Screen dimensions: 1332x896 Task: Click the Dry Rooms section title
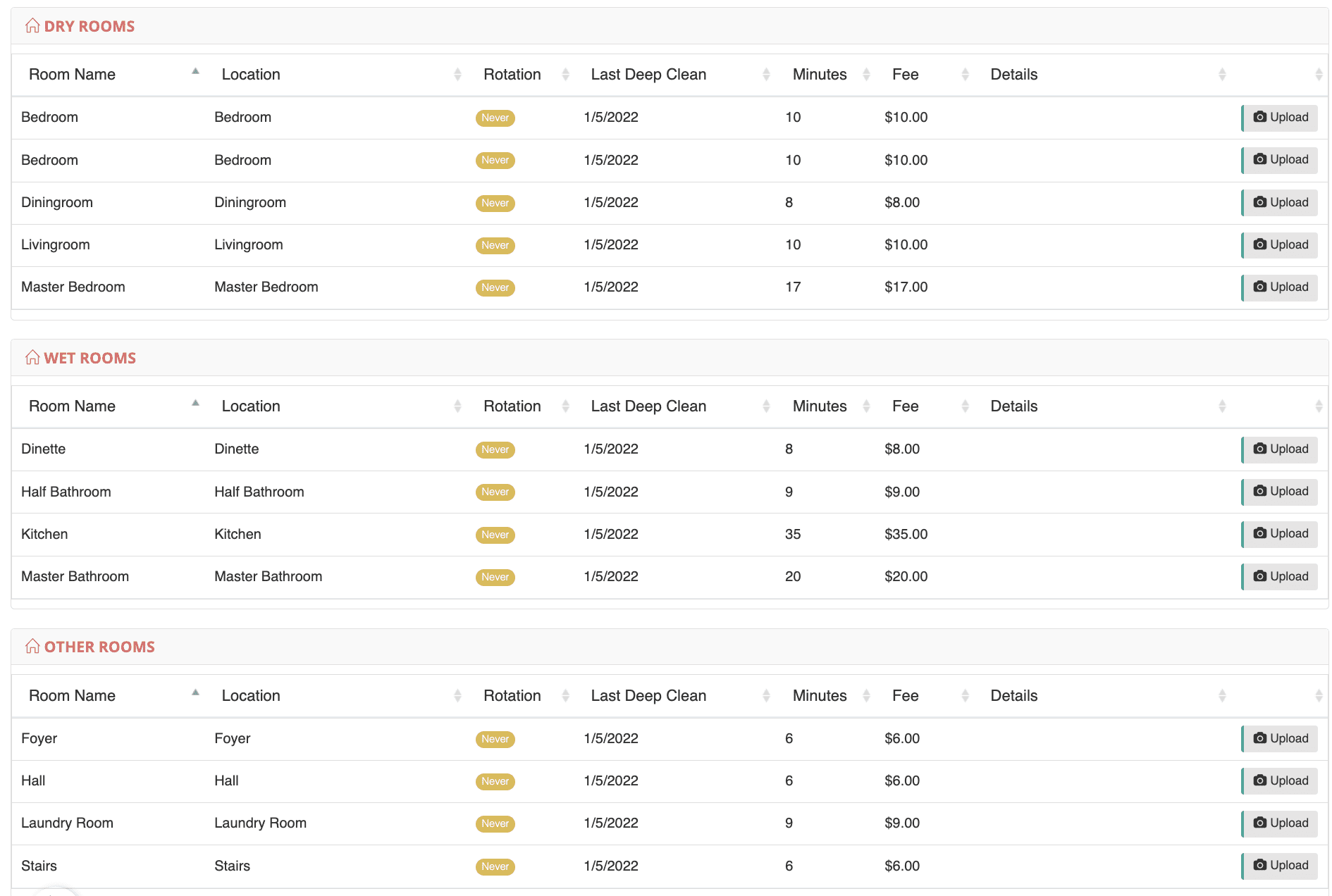pyautogui.click(x=90, y=26)
